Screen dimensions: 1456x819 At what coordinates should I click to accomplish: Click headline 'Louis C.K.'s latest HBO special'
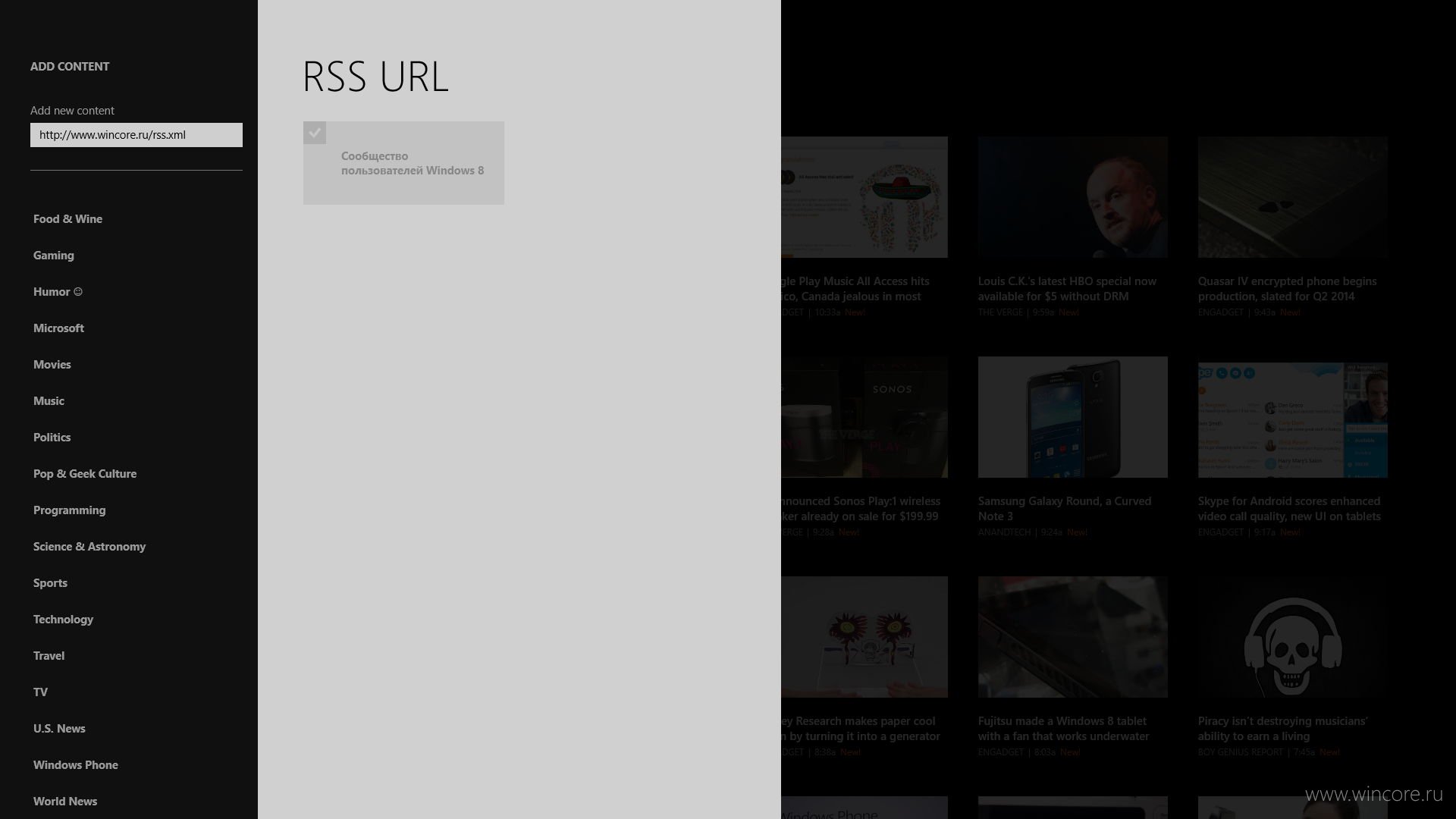coord(1067,289)
